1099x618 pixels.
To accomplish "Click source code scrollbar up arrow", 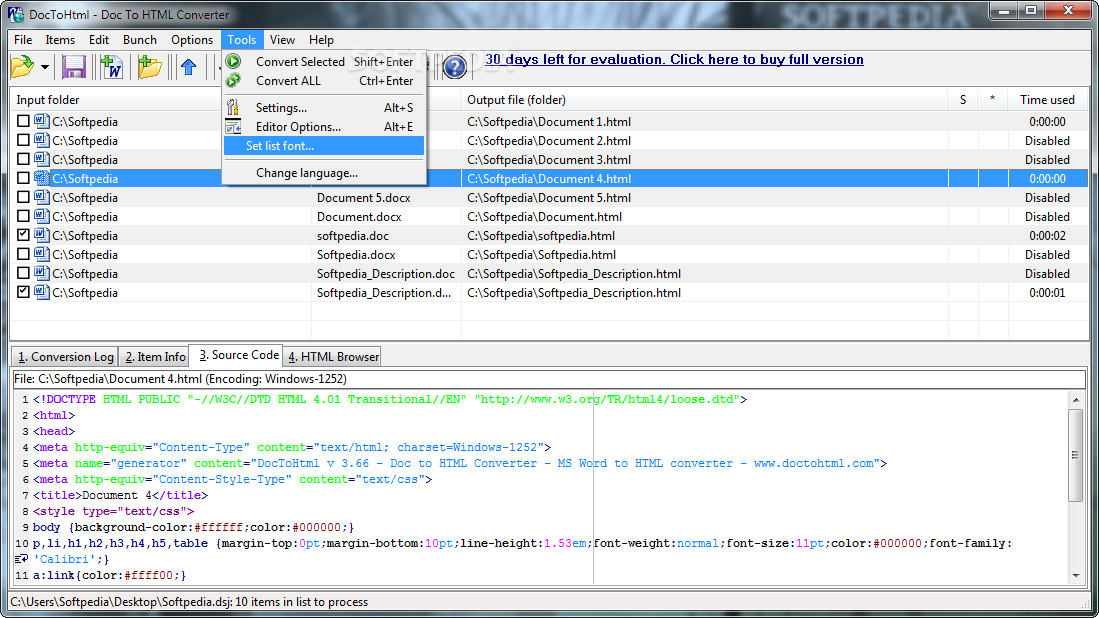I will coord(1076,399).
